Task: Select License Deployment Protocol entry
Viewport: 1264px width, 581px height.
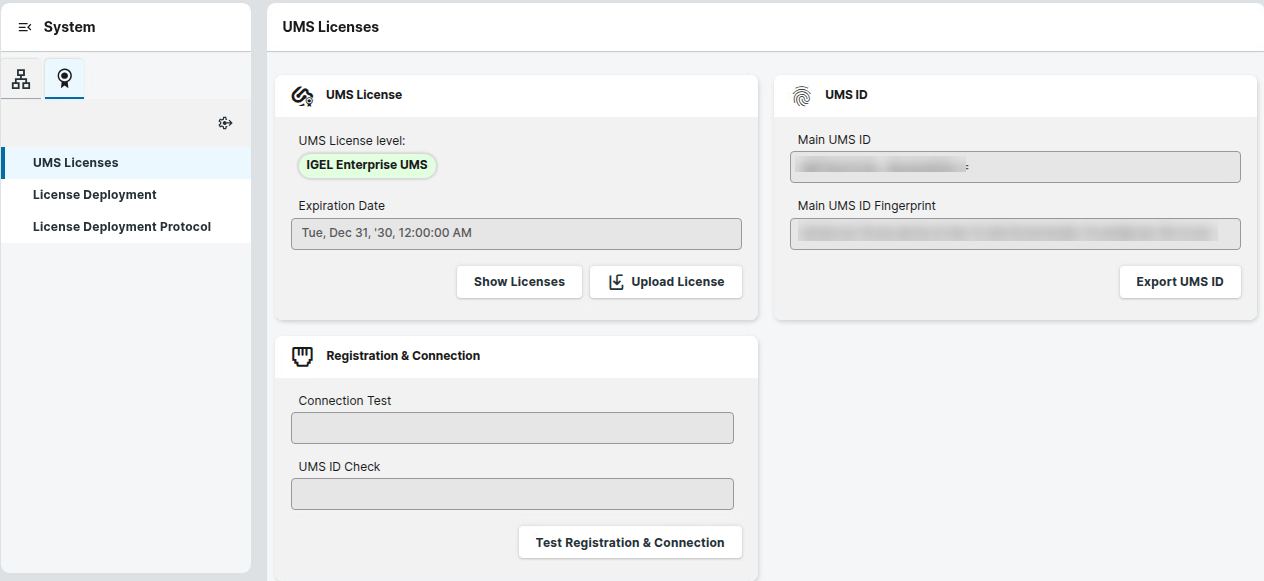Action: 122,227
